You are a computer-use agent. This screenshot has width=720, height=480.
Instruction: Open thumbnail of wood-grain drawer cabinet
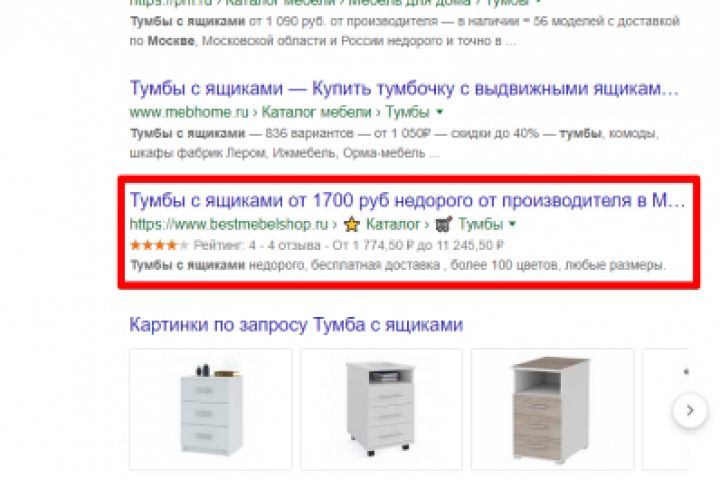tap(552, 409)
